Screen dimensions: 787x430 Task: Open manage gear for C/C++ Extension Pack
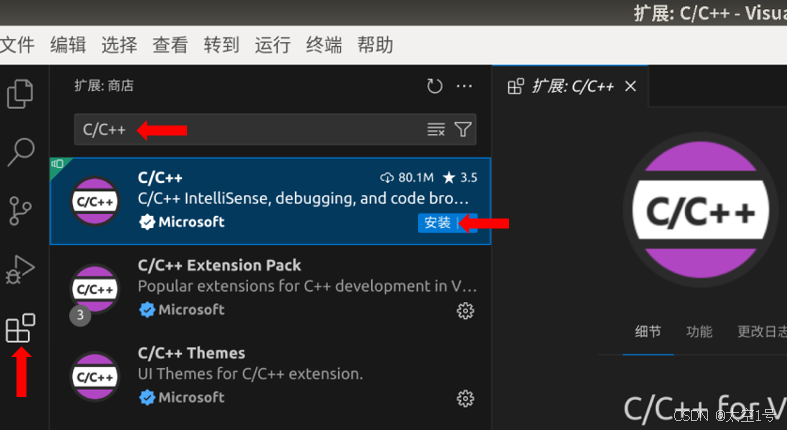465,311
